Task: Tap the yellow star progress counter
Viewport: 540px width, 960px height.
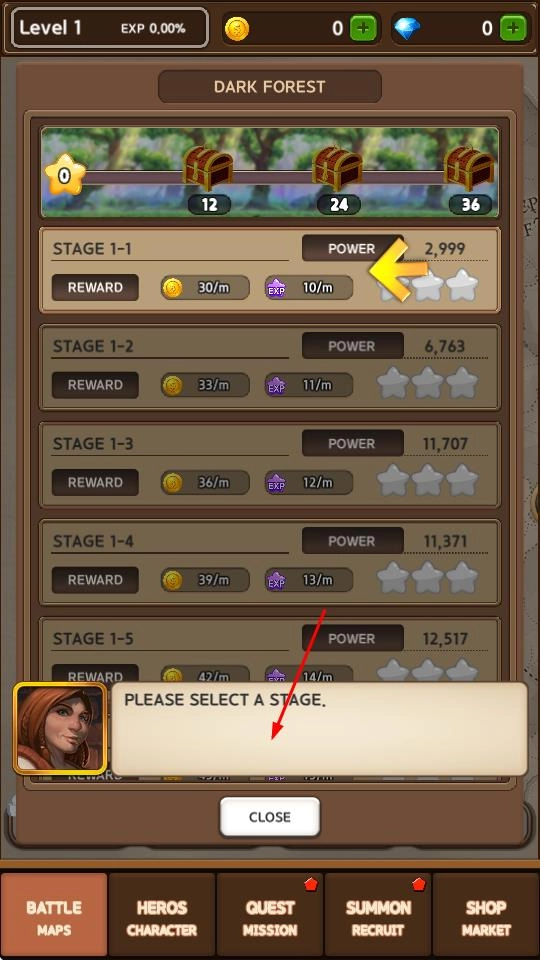Action: [64, 175]
